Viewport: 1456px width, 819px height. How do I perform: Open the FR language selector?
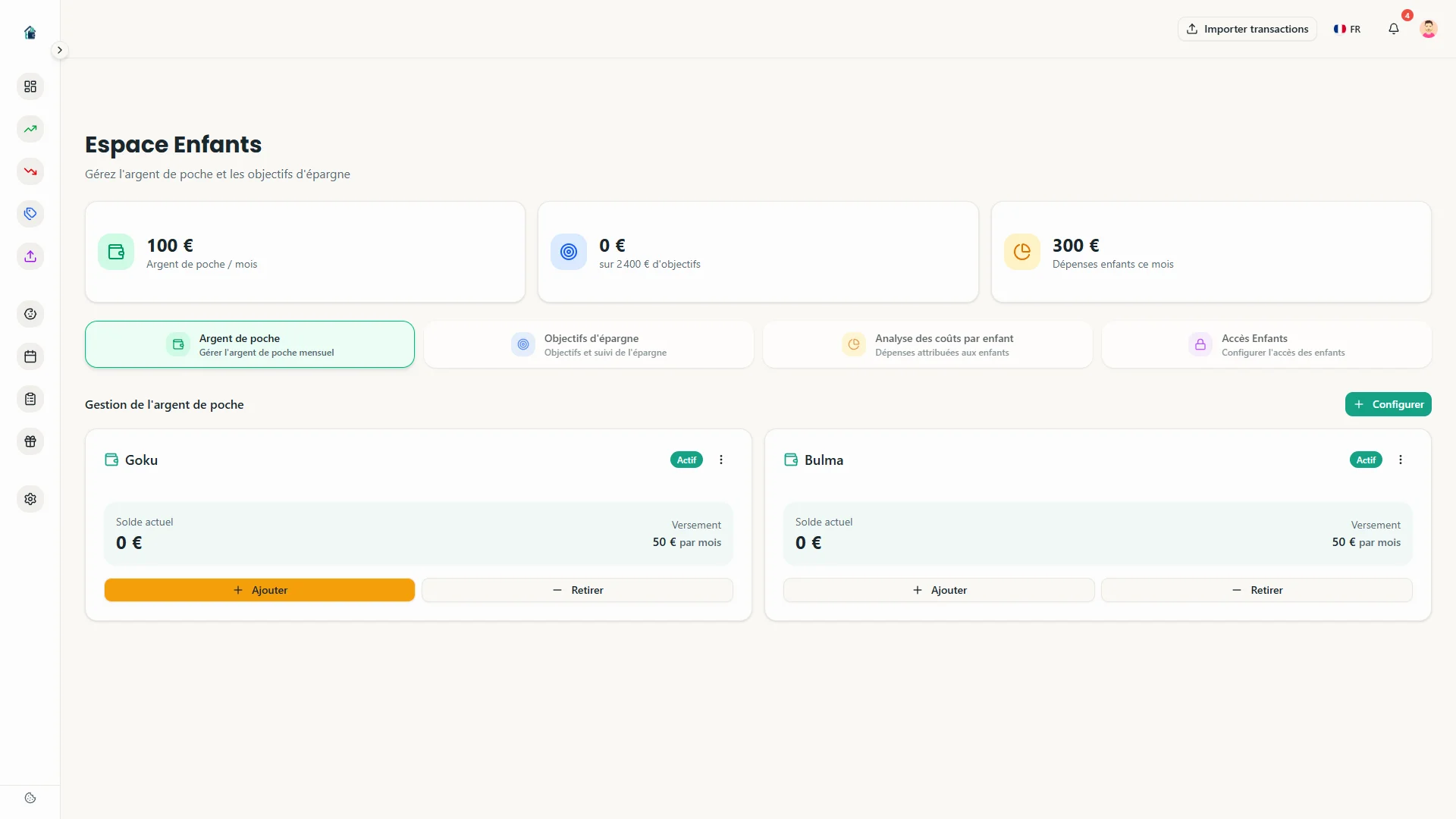click(x=1347, y=29)
